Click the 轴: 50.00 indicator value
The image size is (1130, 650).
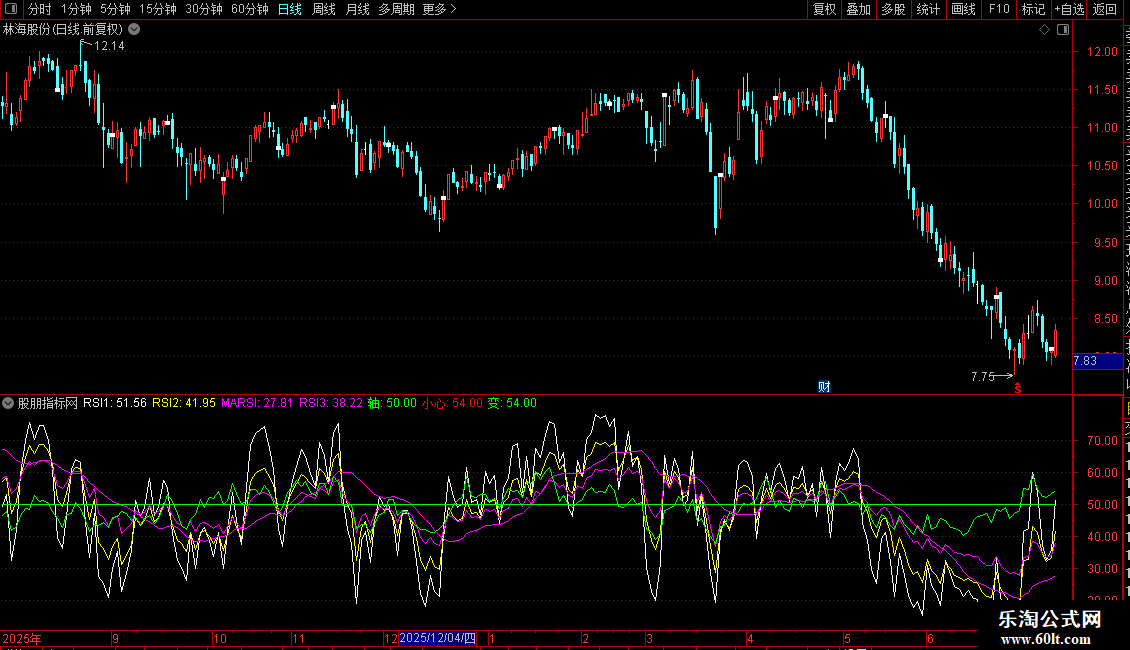[392, 403]
